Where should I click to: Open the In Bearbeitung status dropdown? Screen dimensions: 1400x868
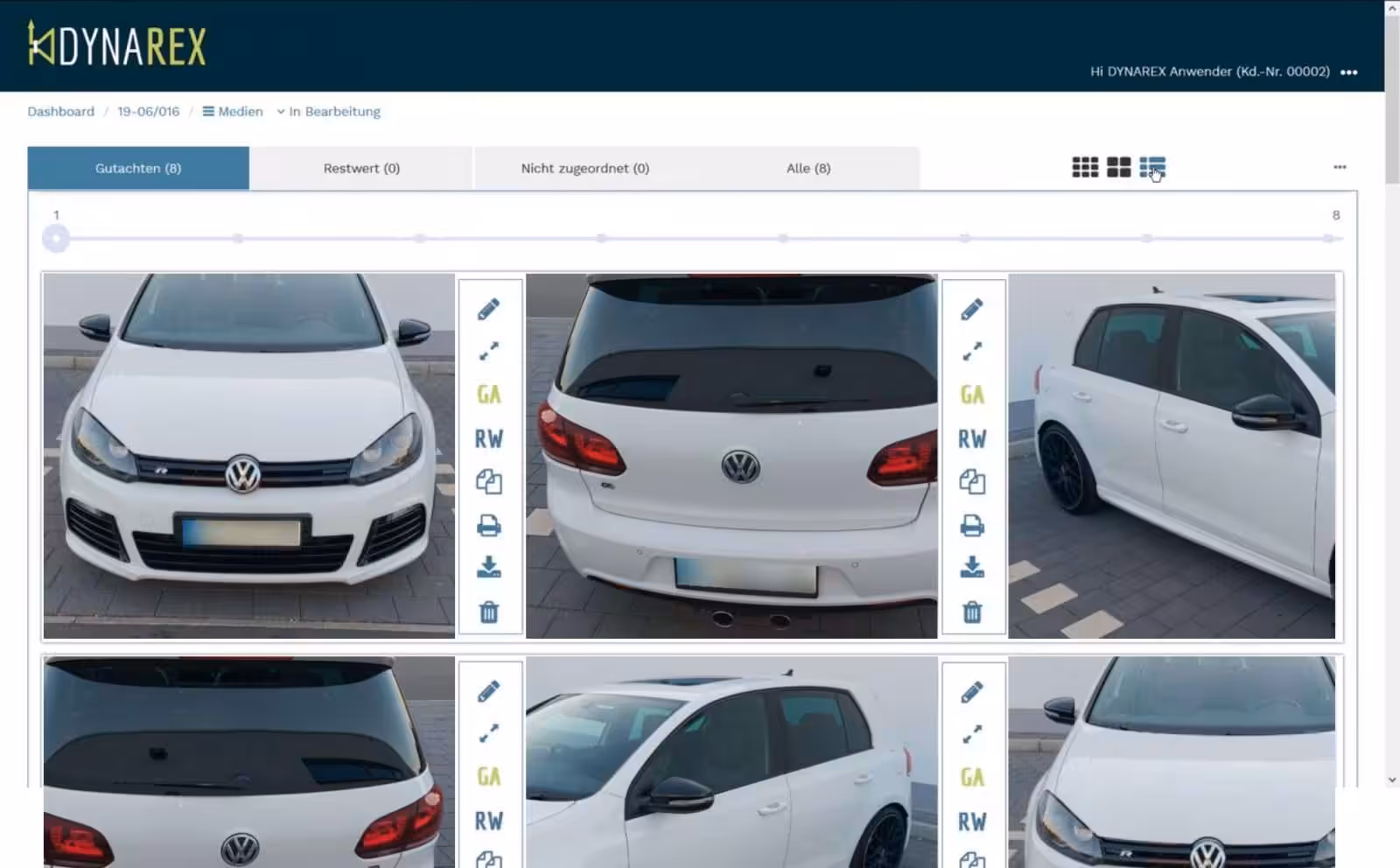pos(329,111)
